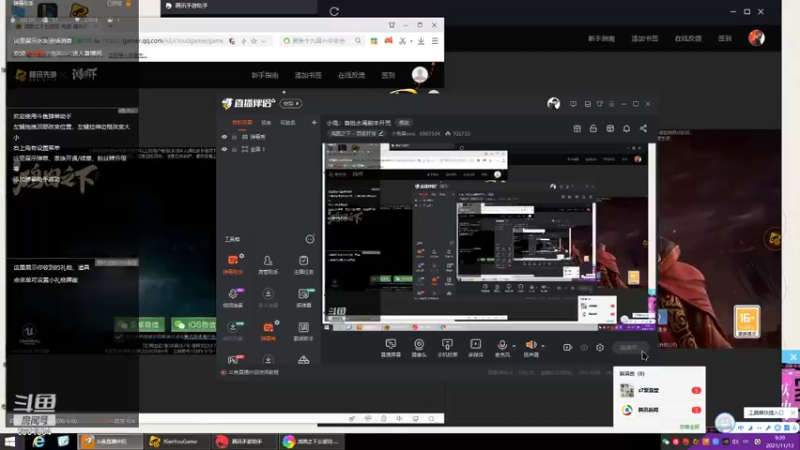Start recording with the record icon

pyautogui.click(x=567, y=347)
